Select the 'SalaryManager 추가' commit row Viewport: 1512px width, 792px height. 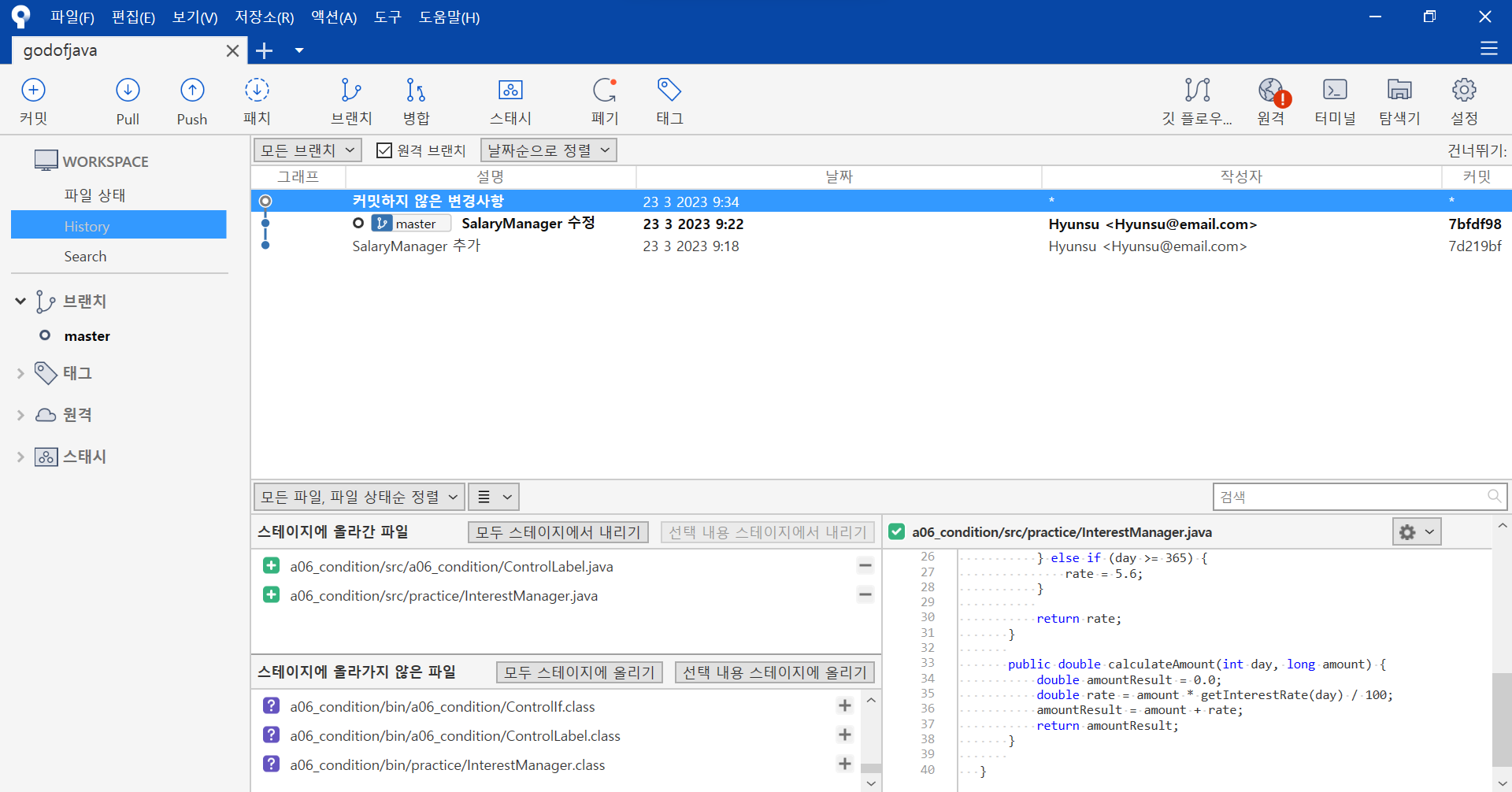click(x=881, y=246)
